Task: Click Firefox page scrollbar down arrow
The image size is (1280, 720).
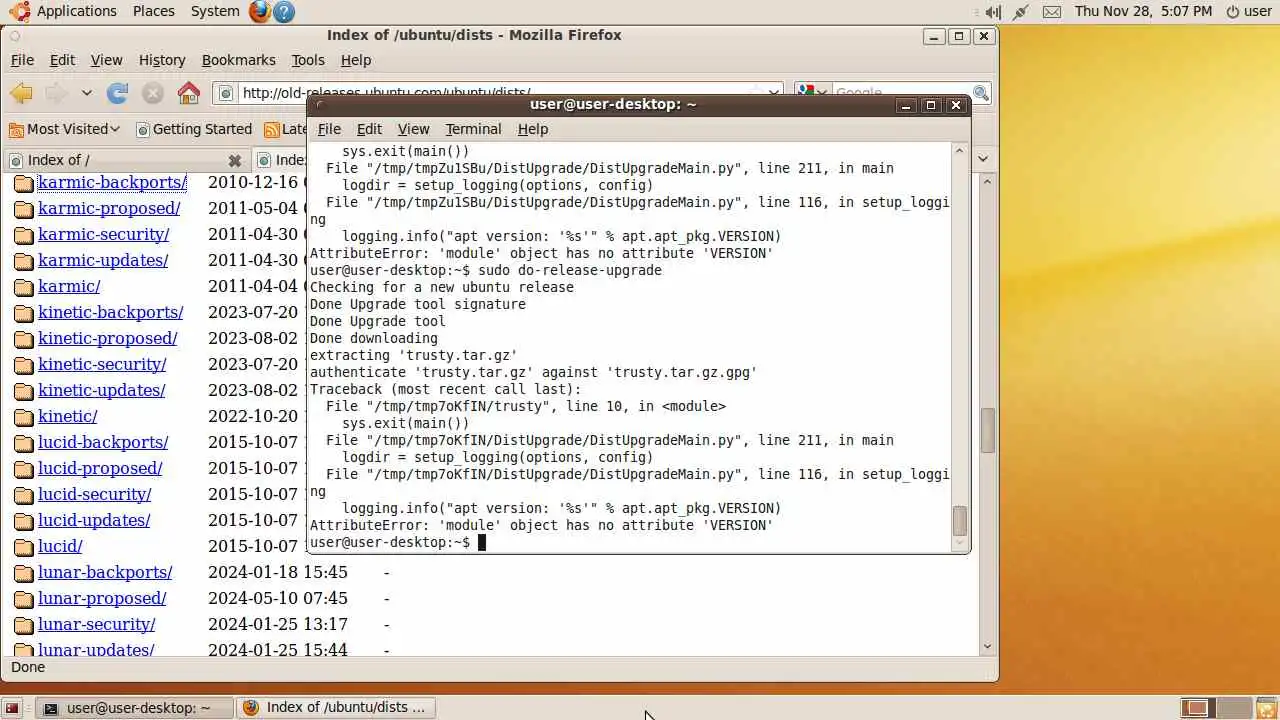Action: (x=987, y=646)
